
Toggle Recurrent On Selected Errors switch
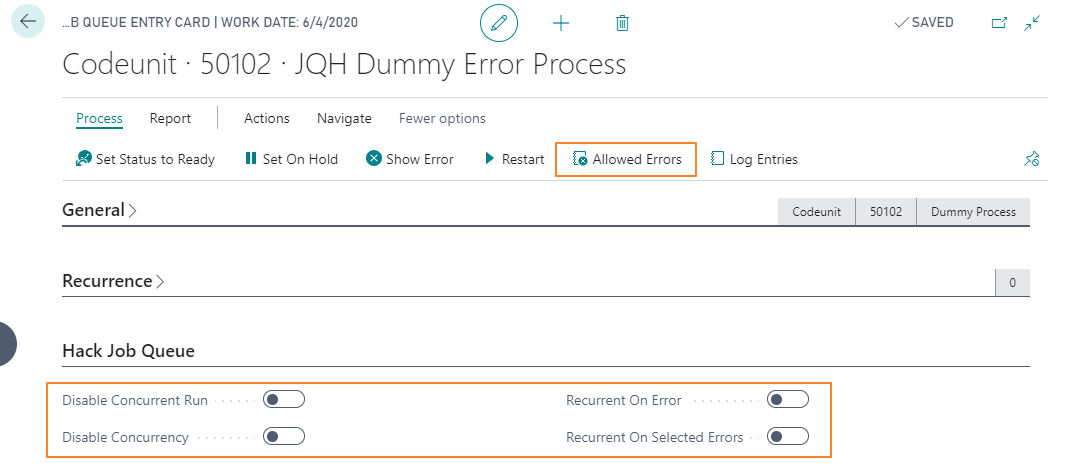point(788,437)
